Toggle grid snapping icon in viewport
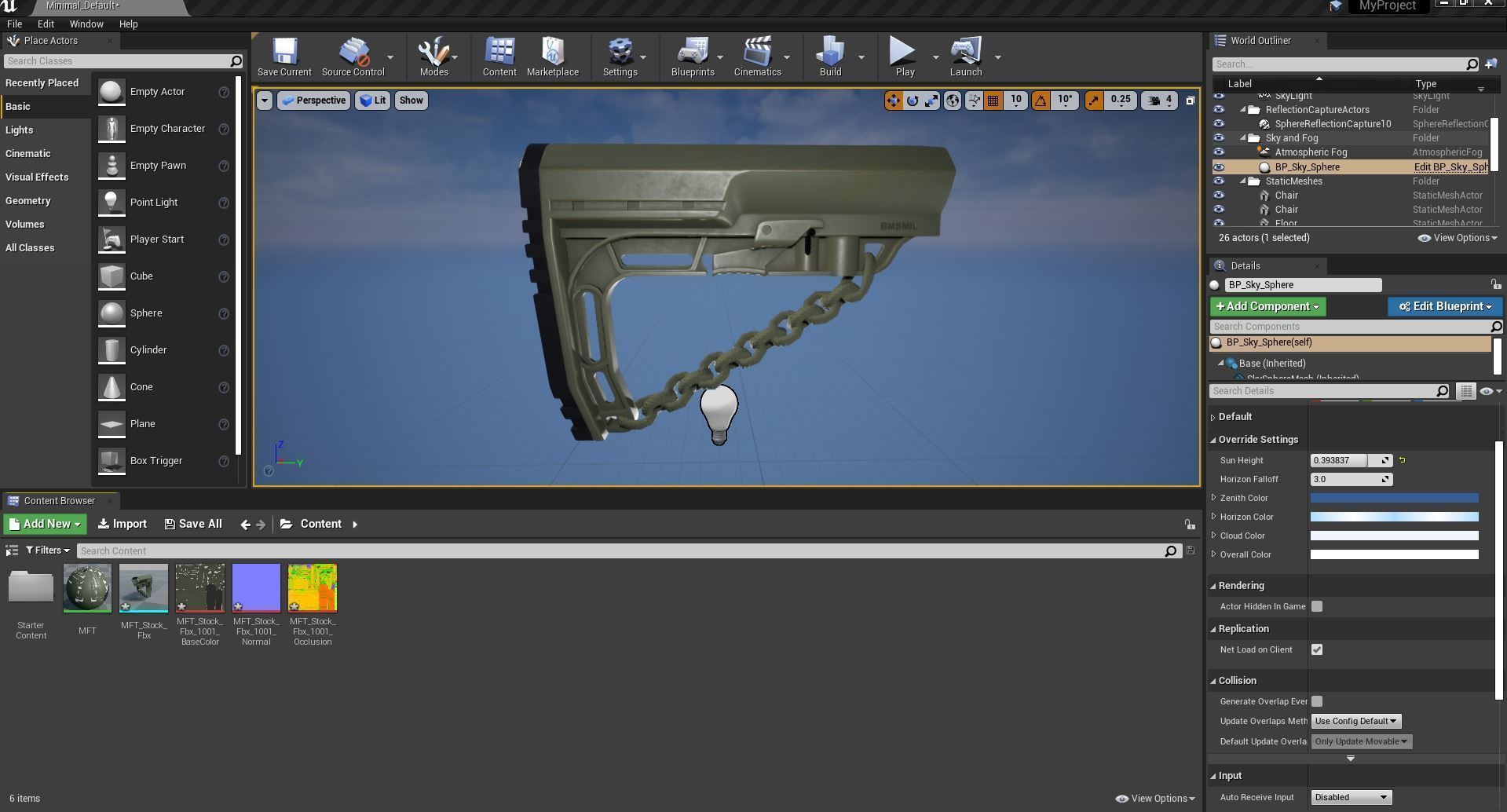 [993, 101]
